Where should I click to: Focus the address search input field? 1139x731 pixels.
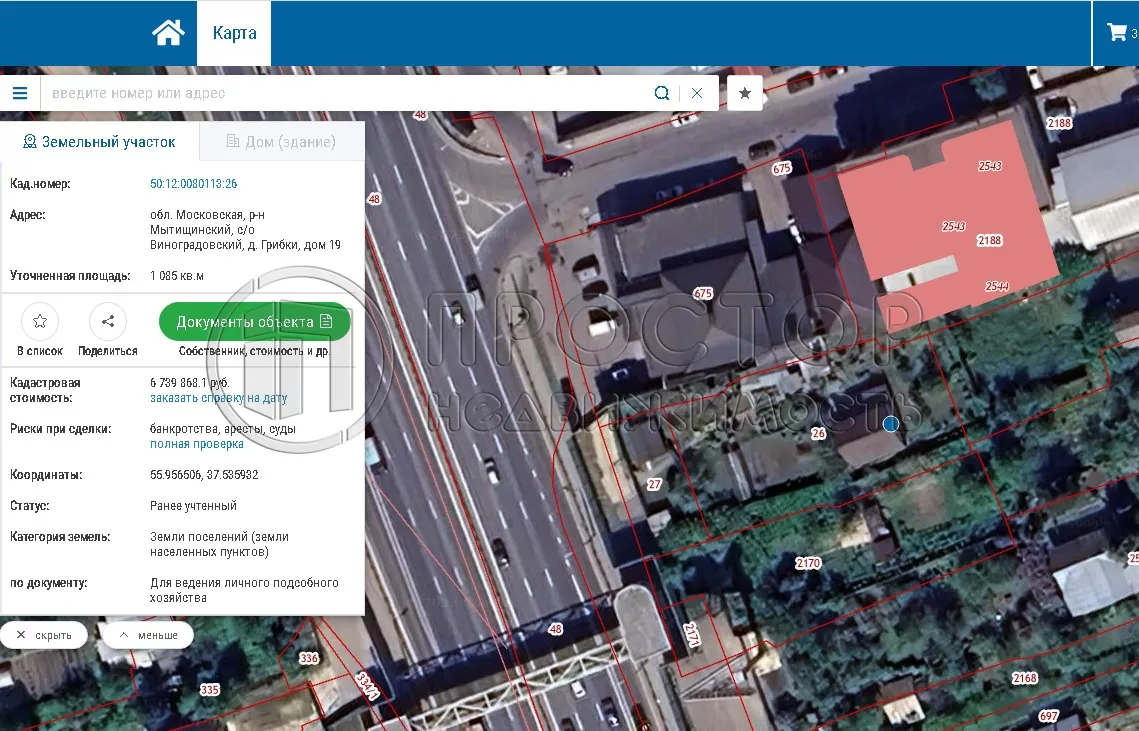point(340,93)
